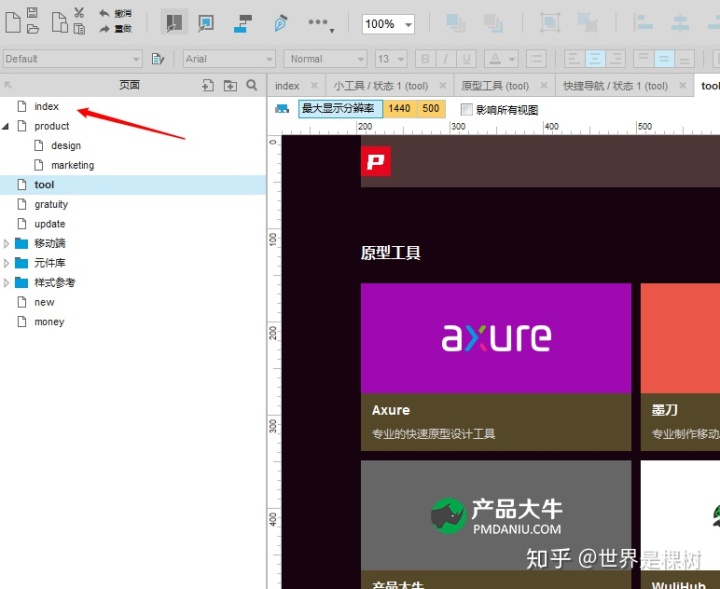
Task: Choose the contained selection mode tool
Action: (206, 23)
